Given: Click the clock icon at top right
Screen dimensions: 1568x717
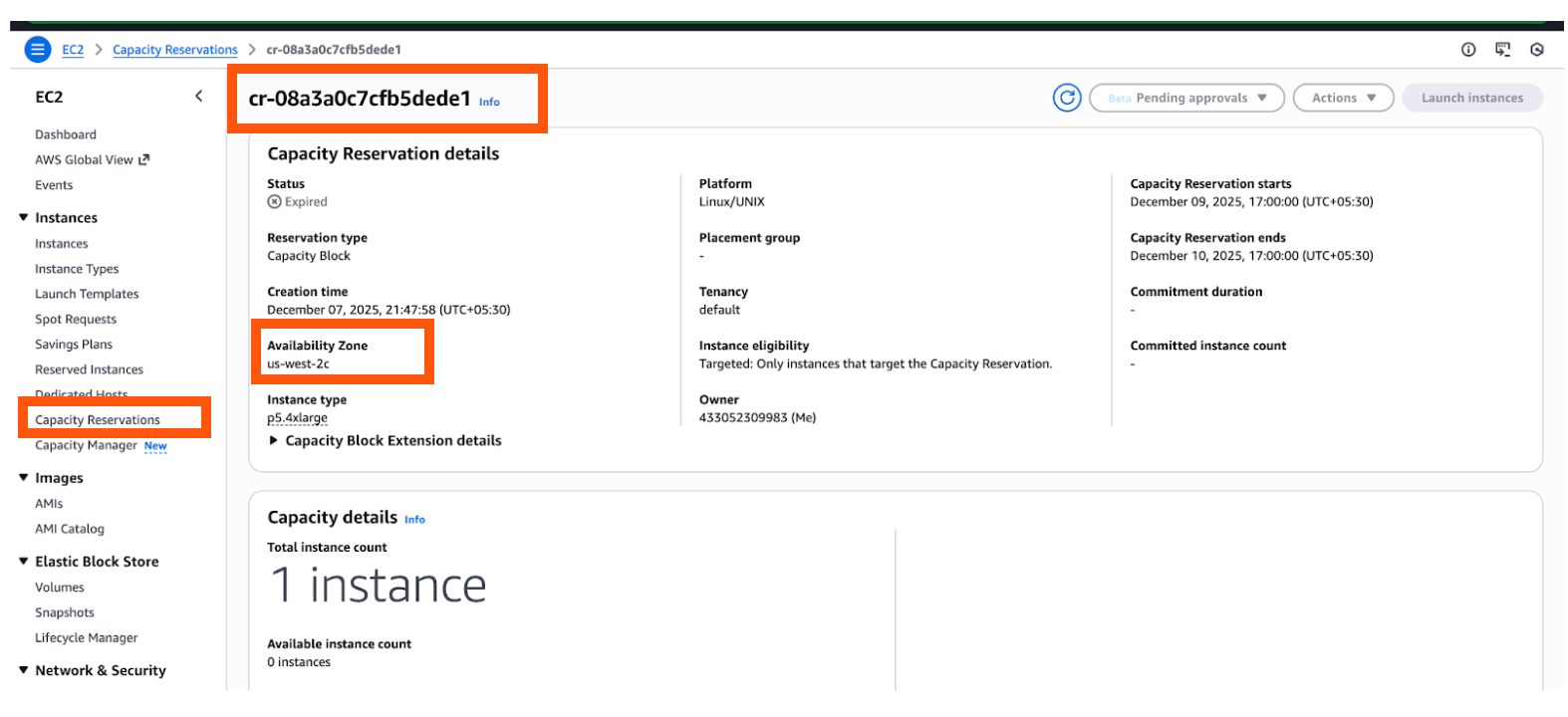Looking at the screenshot, I should tap(1537, 50).
